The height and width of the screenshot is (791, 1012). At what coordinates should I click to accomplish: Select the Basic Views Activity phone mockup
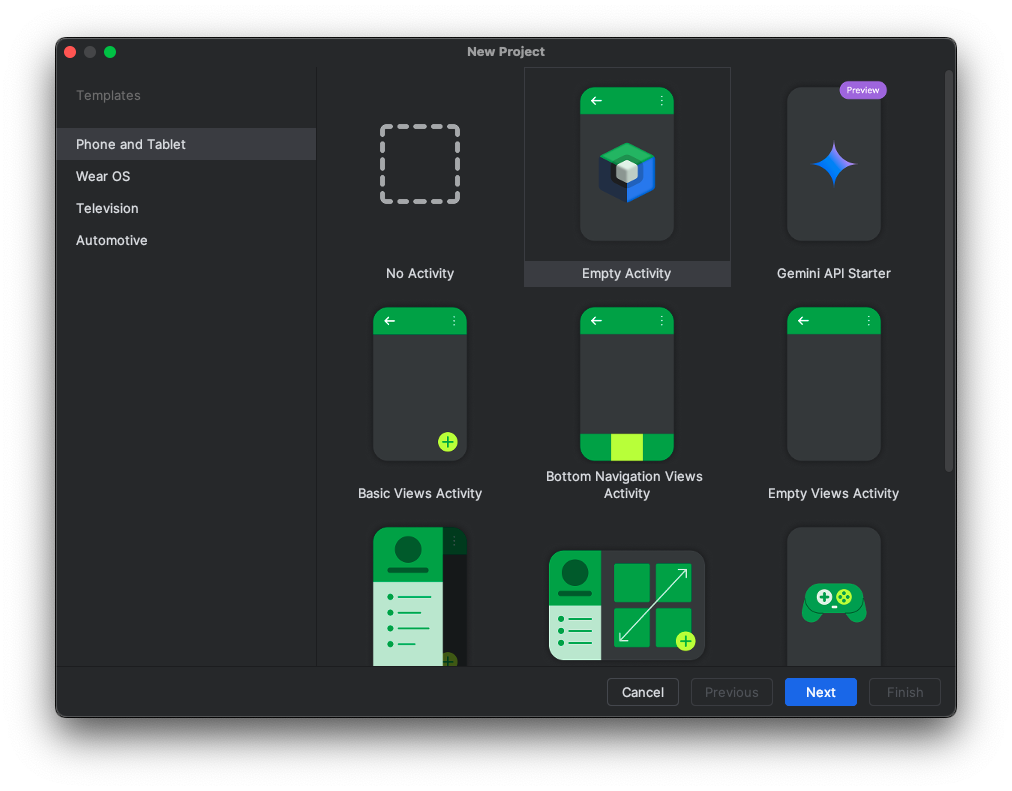(x=420, y=384)
